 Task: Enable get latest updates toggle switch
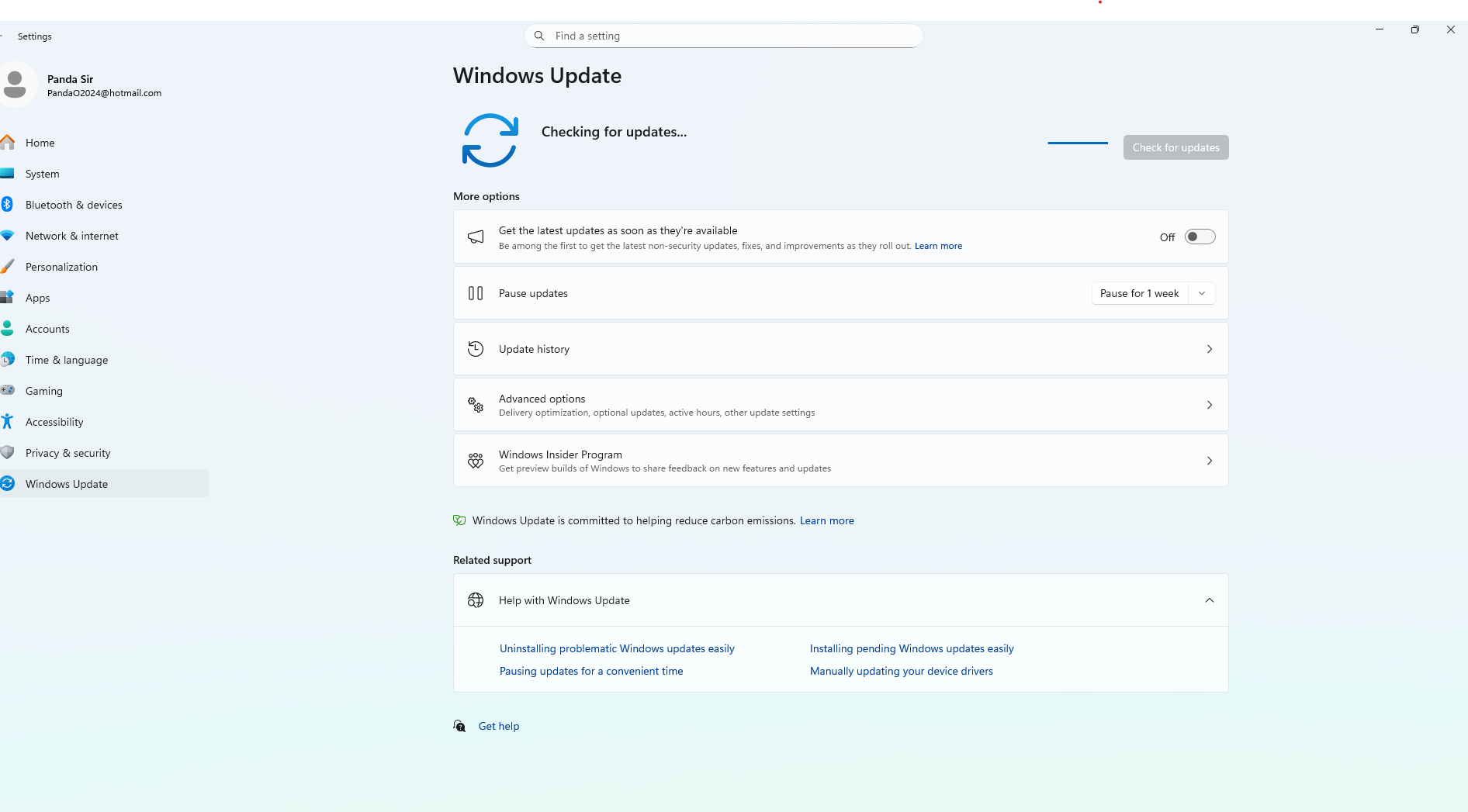pyautogui.click(x=1200, y=237)
